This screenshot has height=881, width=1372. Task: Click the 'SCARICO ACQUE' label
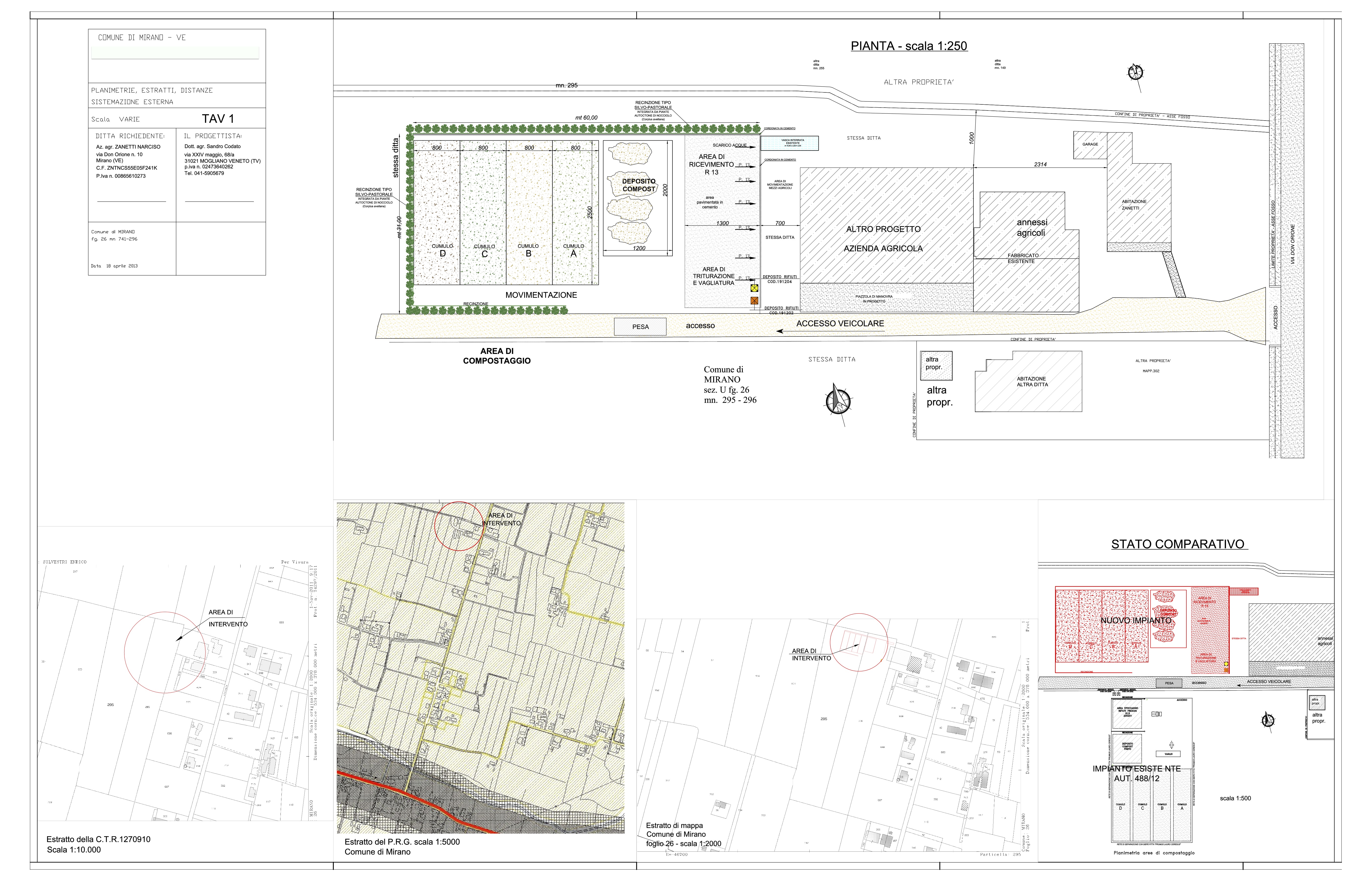click(x=729, y=145)
